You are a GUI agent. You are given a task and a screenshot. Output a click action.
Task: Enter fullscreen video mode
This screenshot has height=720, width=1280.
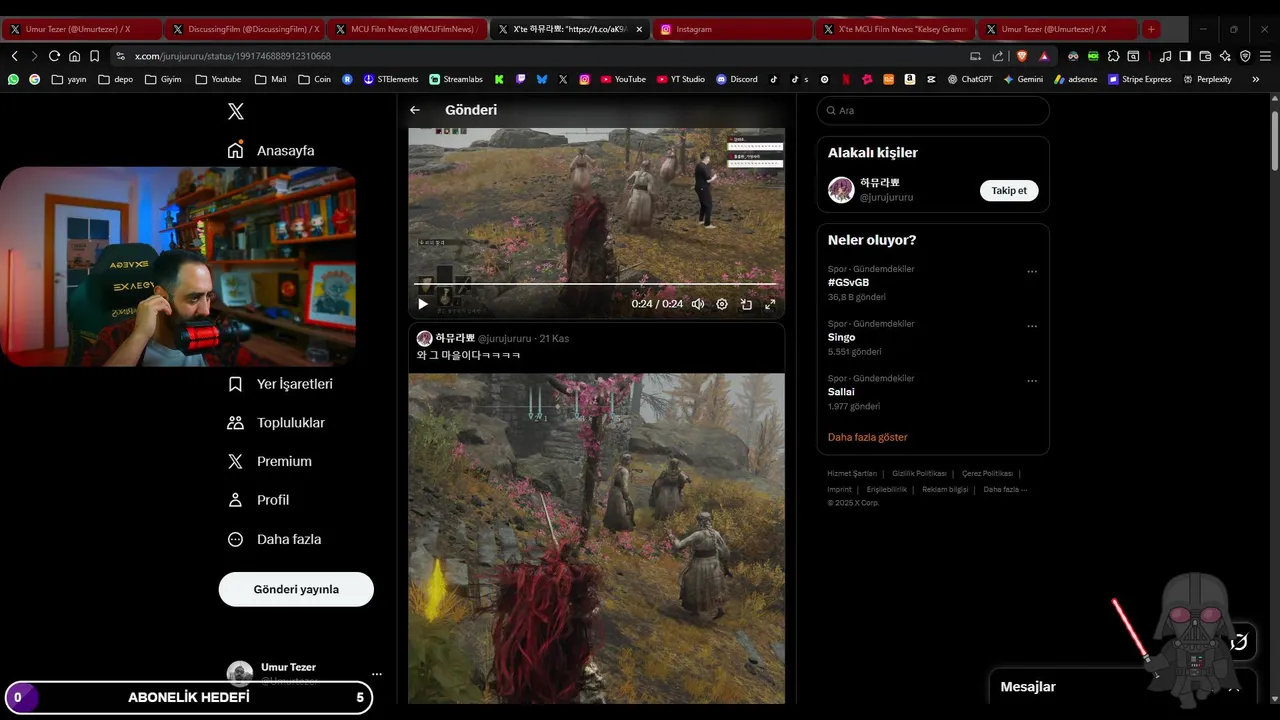[x=770, y=304]
